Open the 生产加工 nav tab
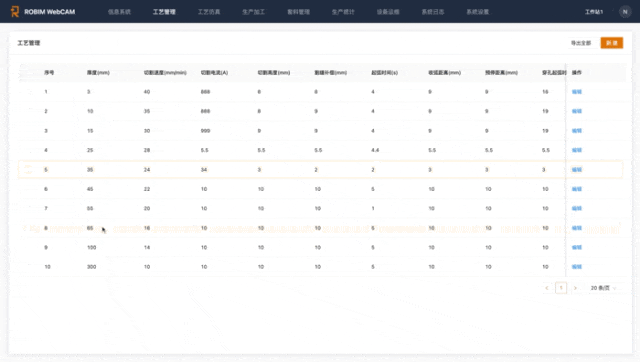This screenshot has height=362, width=640. click(253, 12)
